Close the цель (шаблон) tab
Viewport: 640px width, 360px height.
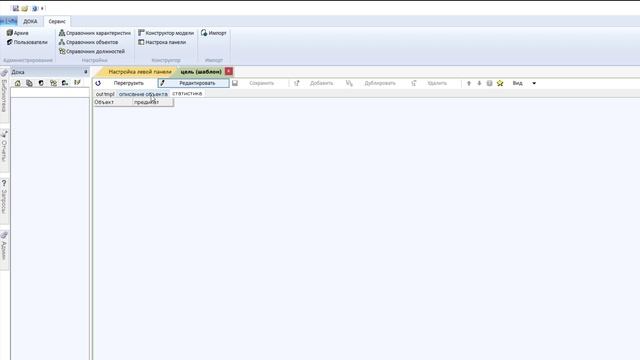coord(229,71)
